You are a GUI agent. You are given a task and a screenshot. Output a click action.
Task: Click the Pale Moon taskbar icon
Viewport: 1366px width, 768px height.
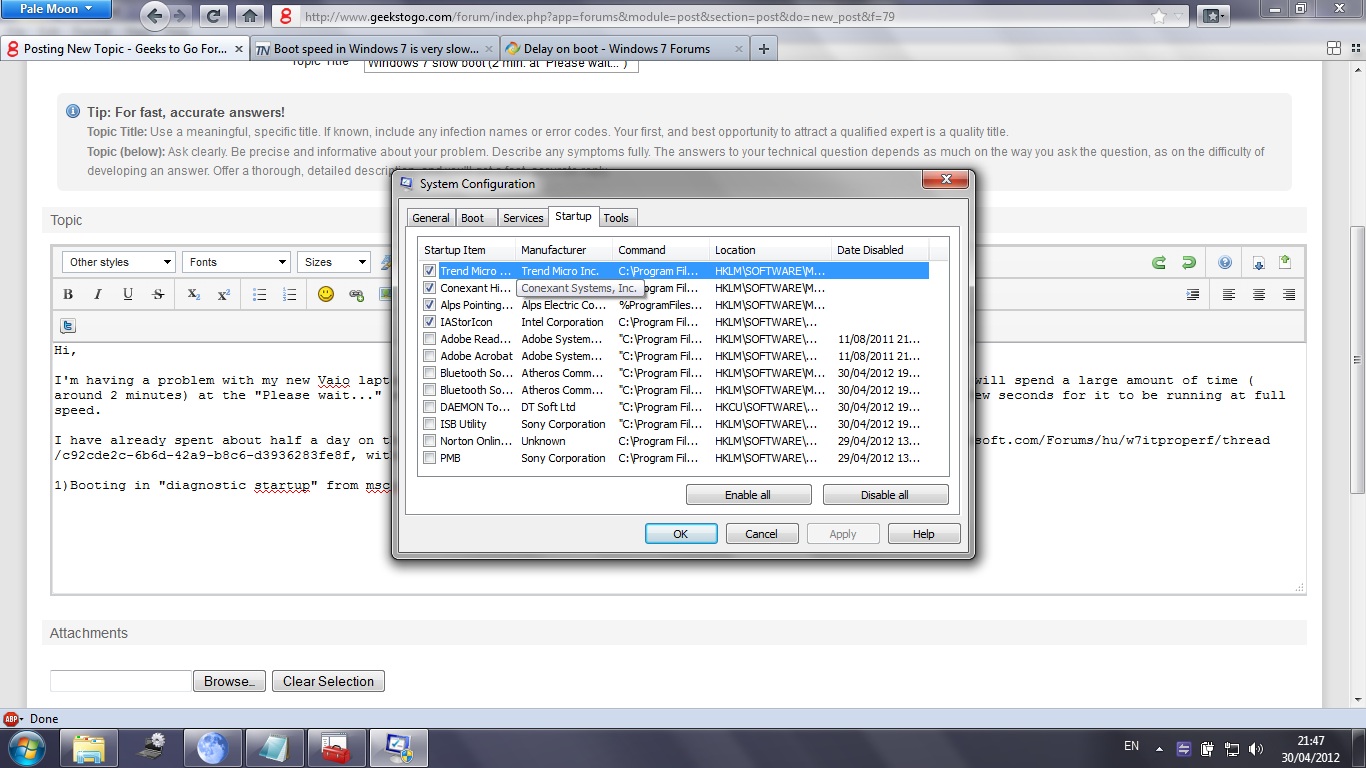[213, 748]
